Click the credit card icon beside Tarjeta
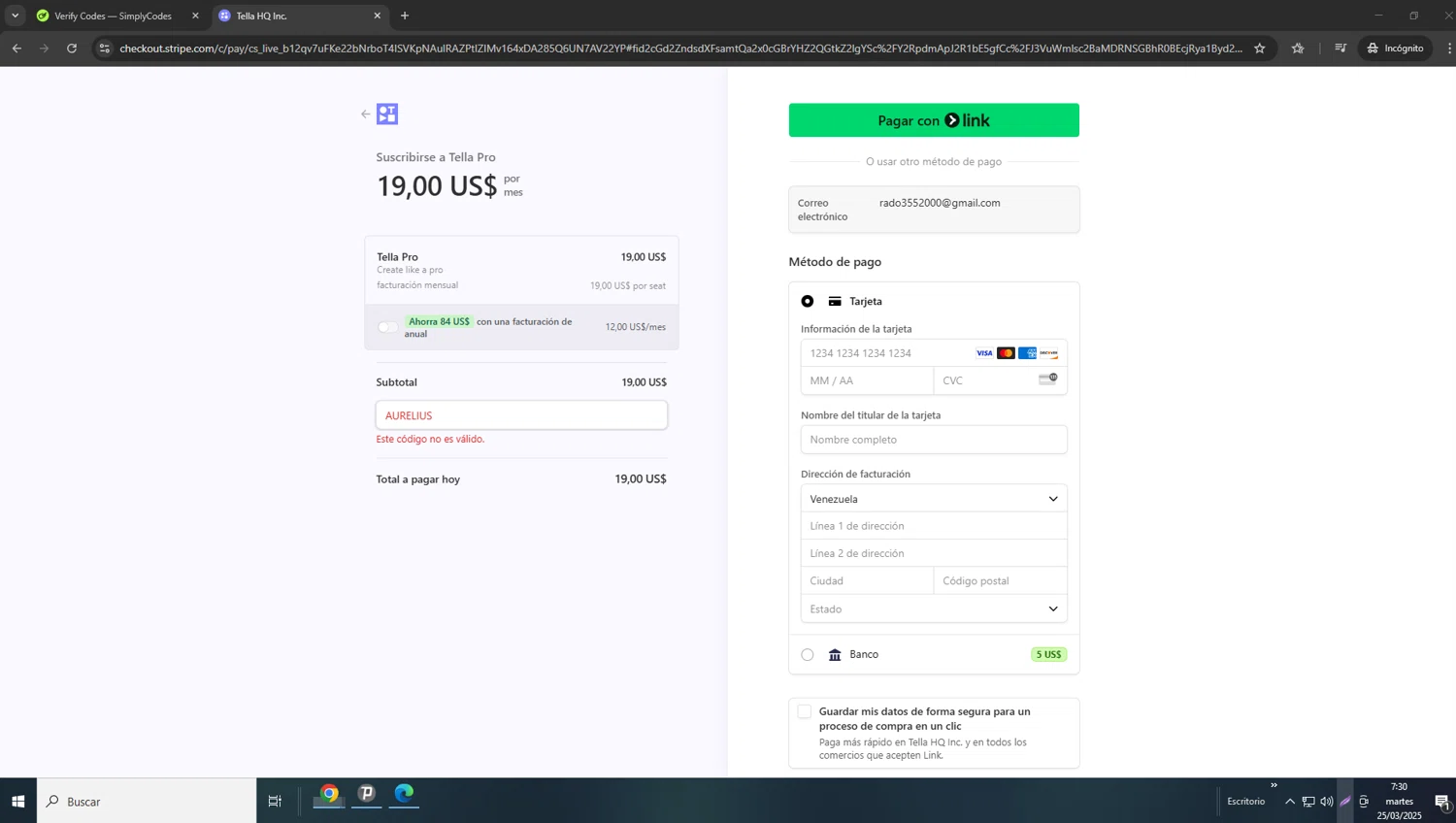1456x823 pixels. tap(835, 302)
